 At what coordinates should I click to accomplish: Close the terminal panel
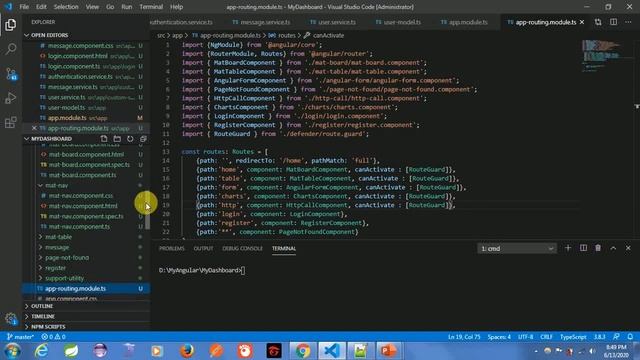[628, 248]
